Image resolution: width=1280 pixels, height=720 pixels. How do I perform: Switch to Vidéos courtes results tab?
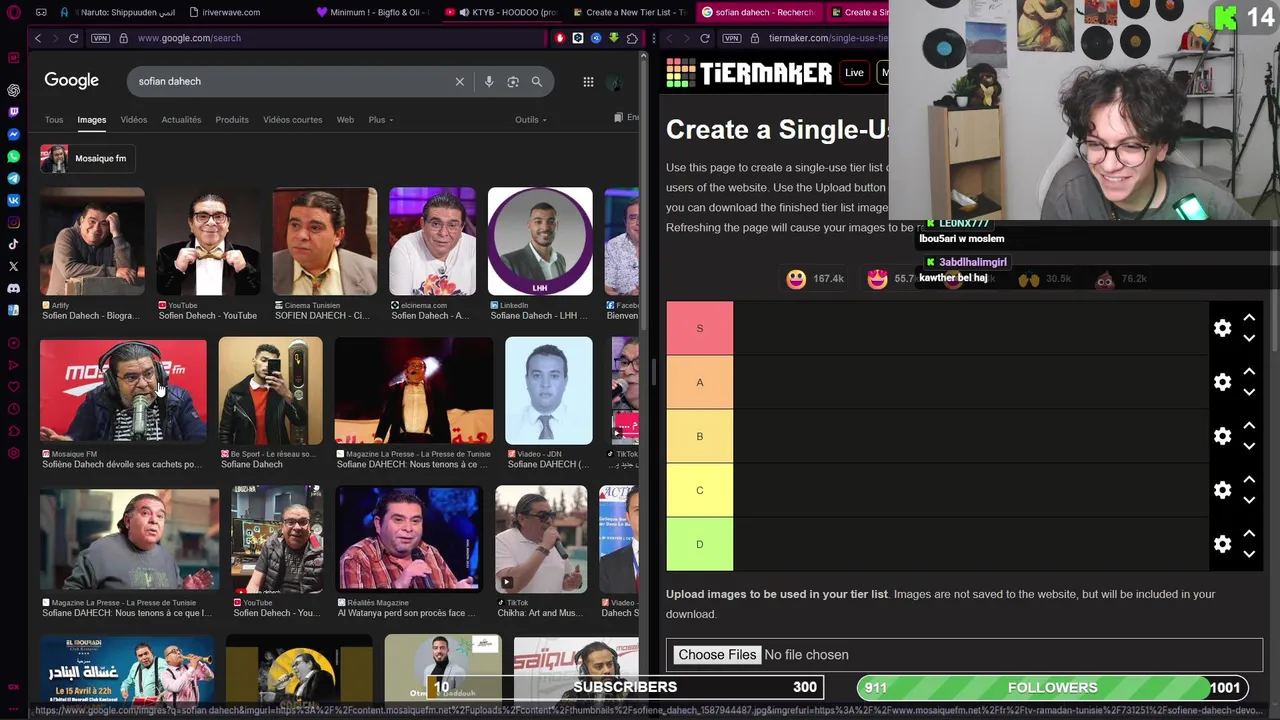point(293,120)
